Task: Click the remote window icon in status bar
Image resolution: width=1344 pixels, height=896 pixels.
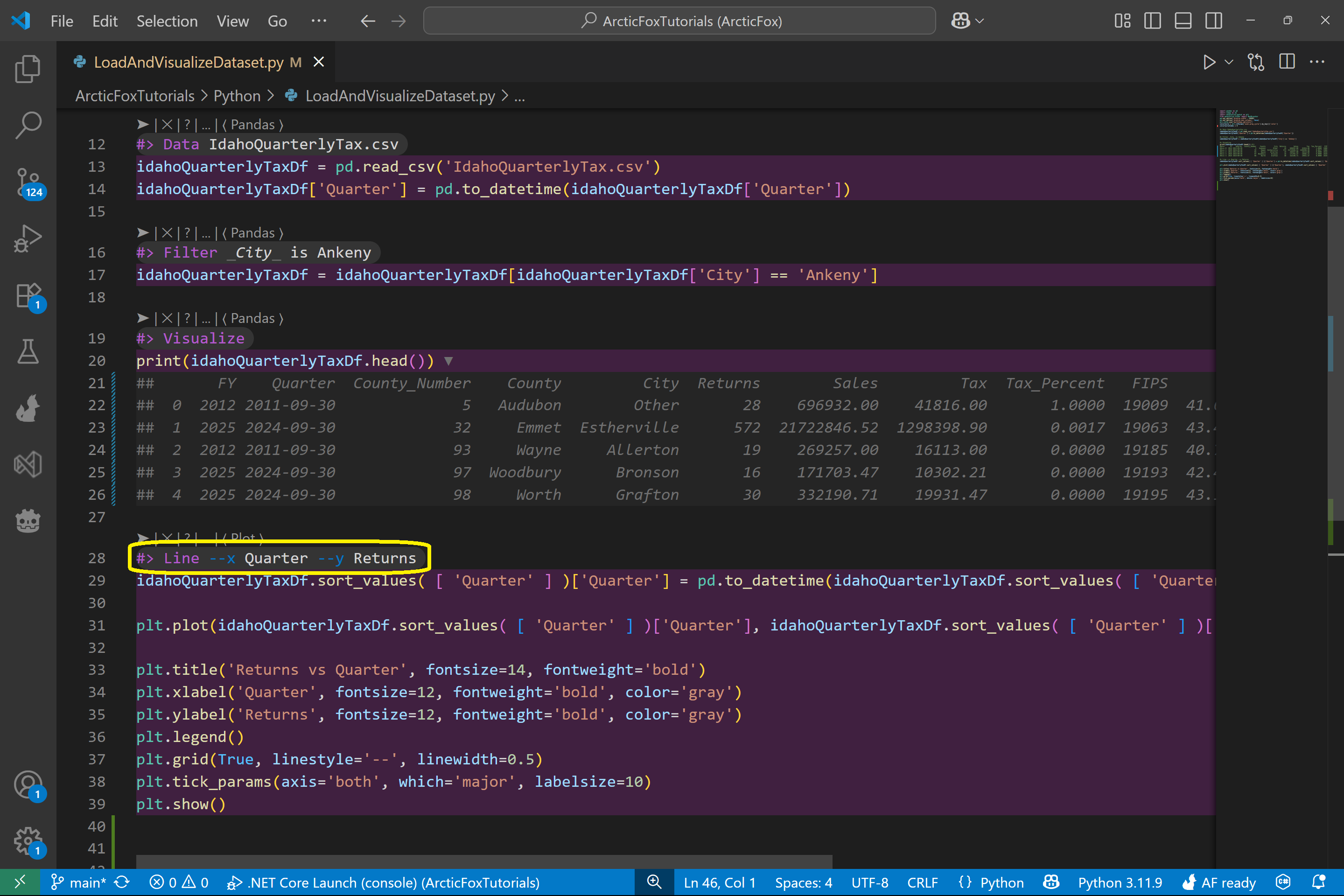Action: pos(20,882)
